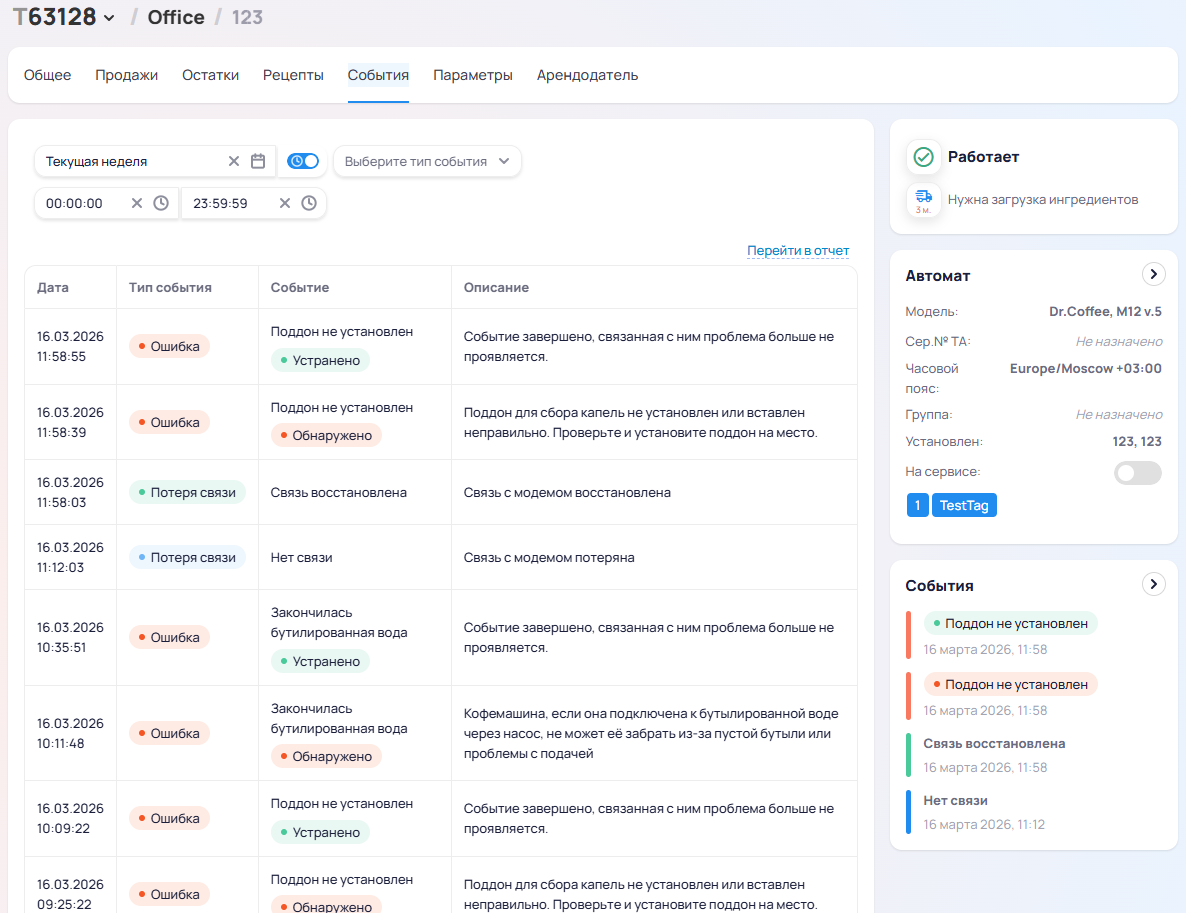1186x913 pixels.
Task: Open 'Выберите тип события' dropdown
Action: tap(427, 161)
